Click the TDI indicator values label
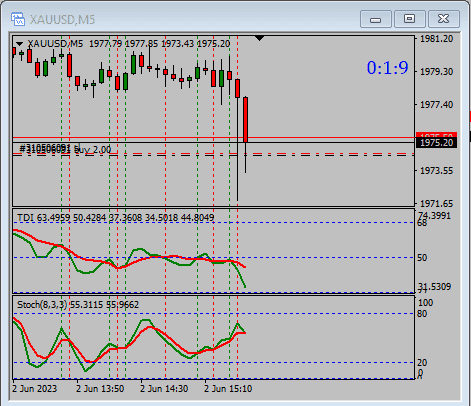471x406 pixels. 116,218
